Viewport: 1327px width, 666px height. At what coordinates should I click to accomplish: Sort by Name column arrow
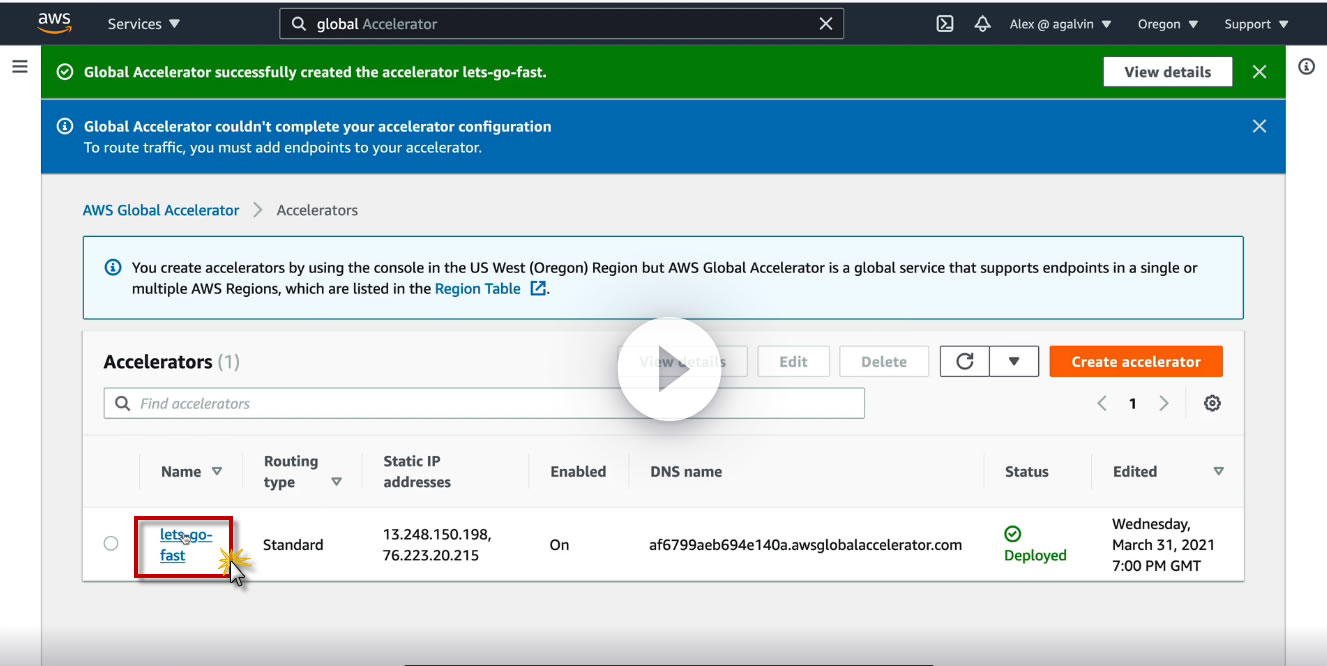pyautogui.click(x=217, y=472)
